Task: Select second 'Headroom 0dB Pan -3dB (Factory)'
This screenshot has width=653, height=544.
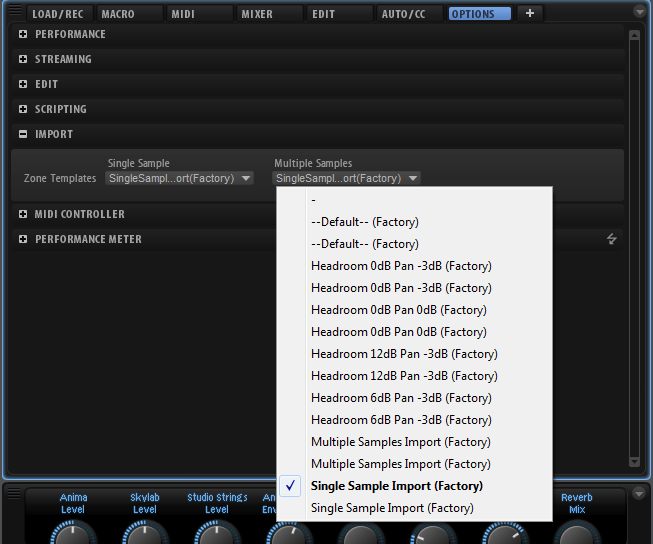Action: point(414,288)
